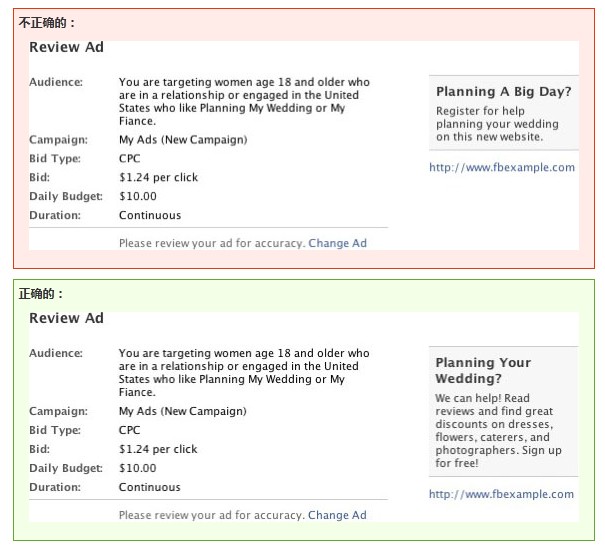The width and height of the screenshot is (605, 549).
Task: Open fbexample.com URL under Planning Your Wedding
Action: click(502, 494)
